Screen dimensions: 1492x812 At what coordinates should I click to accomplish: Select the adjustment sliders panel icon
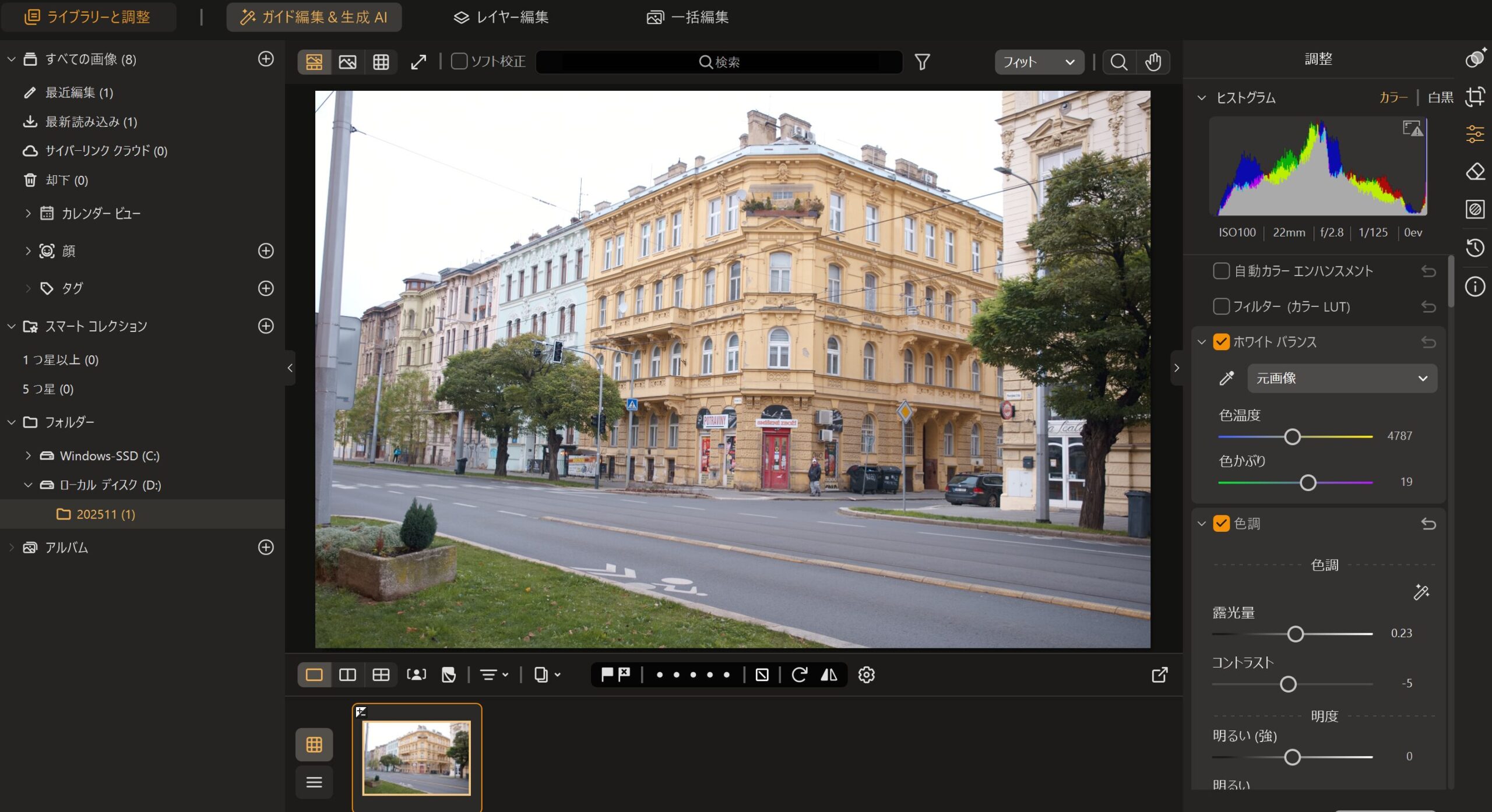[1475, 134]
